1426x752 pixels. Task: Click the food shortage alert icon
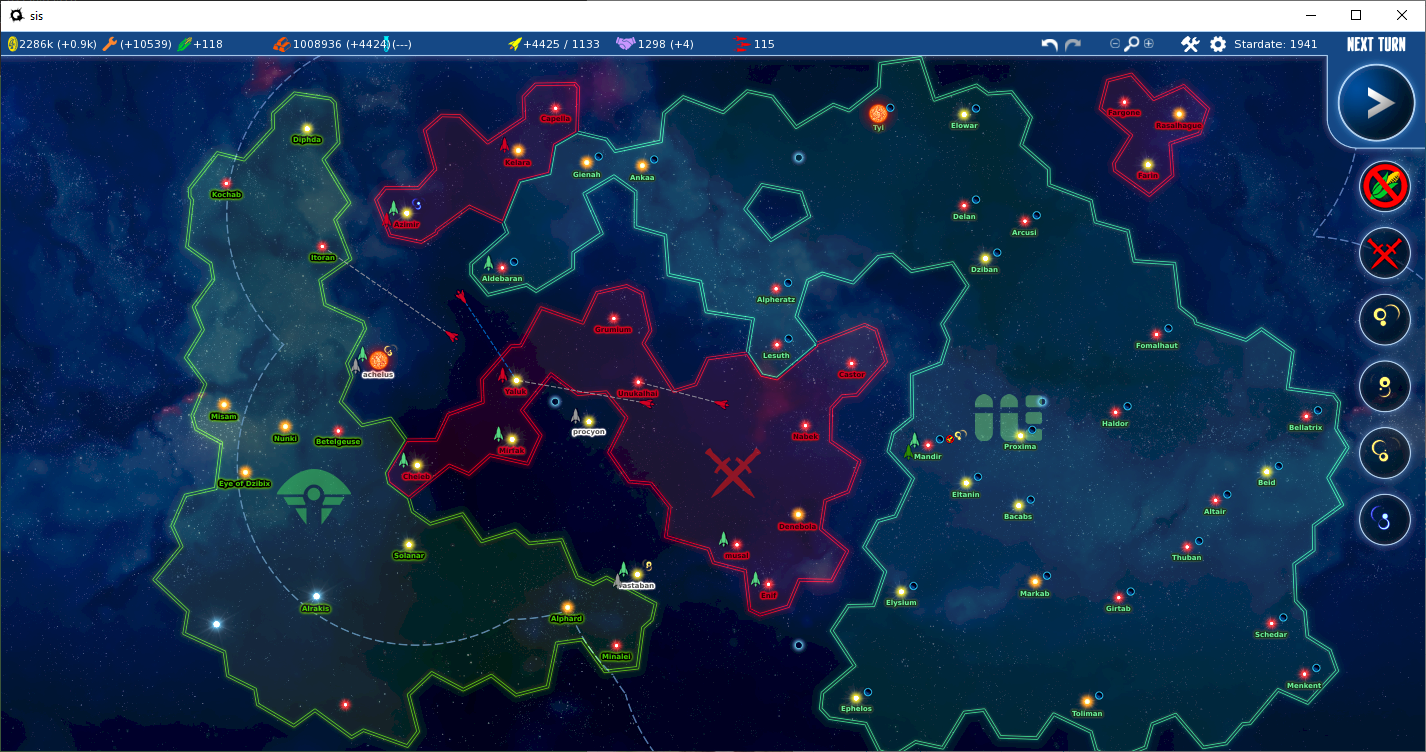point(1384,186)
